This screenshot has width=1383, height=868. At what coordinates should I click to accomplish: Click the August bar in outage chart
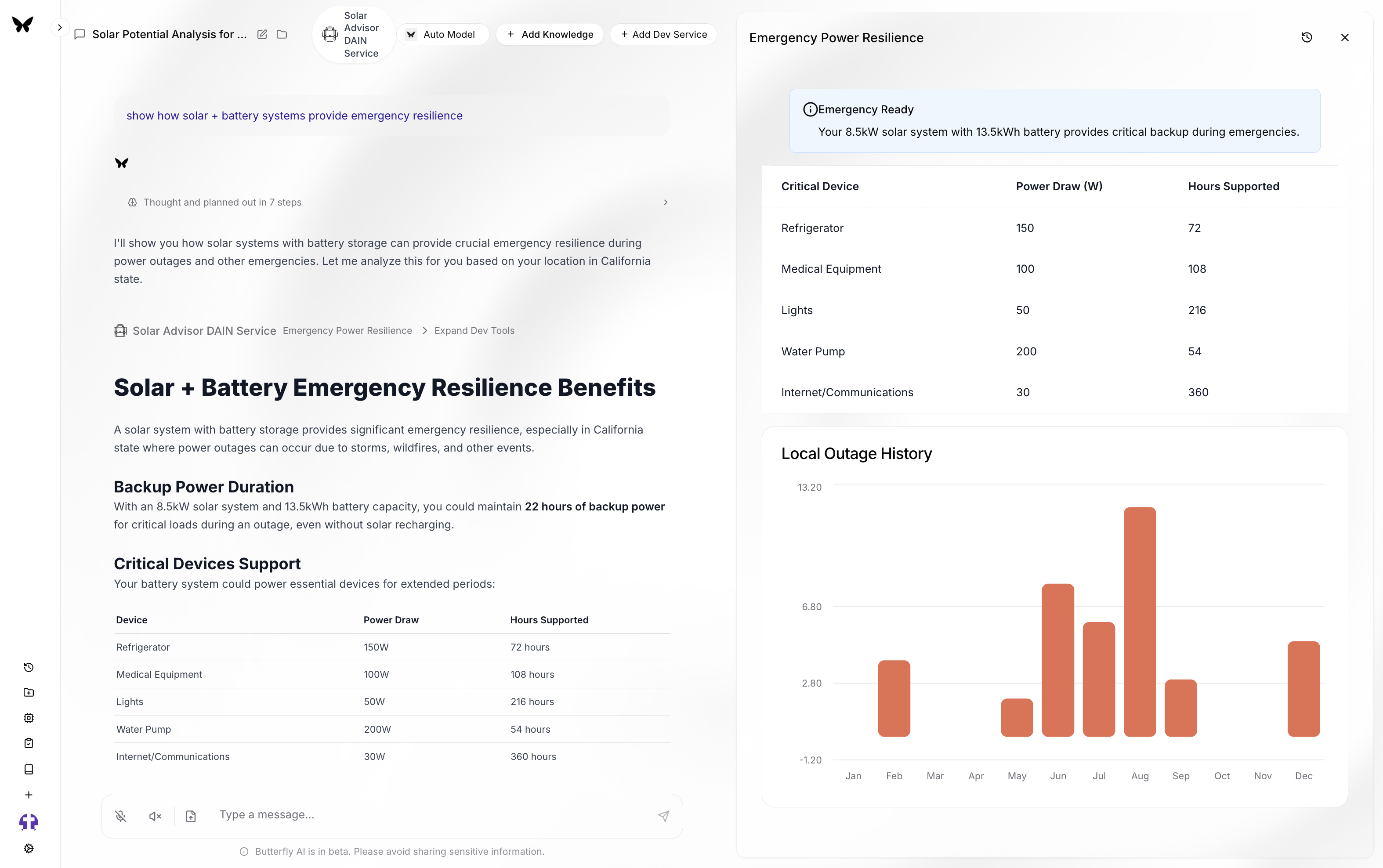pyautogui.click(x=1139, y=621)
